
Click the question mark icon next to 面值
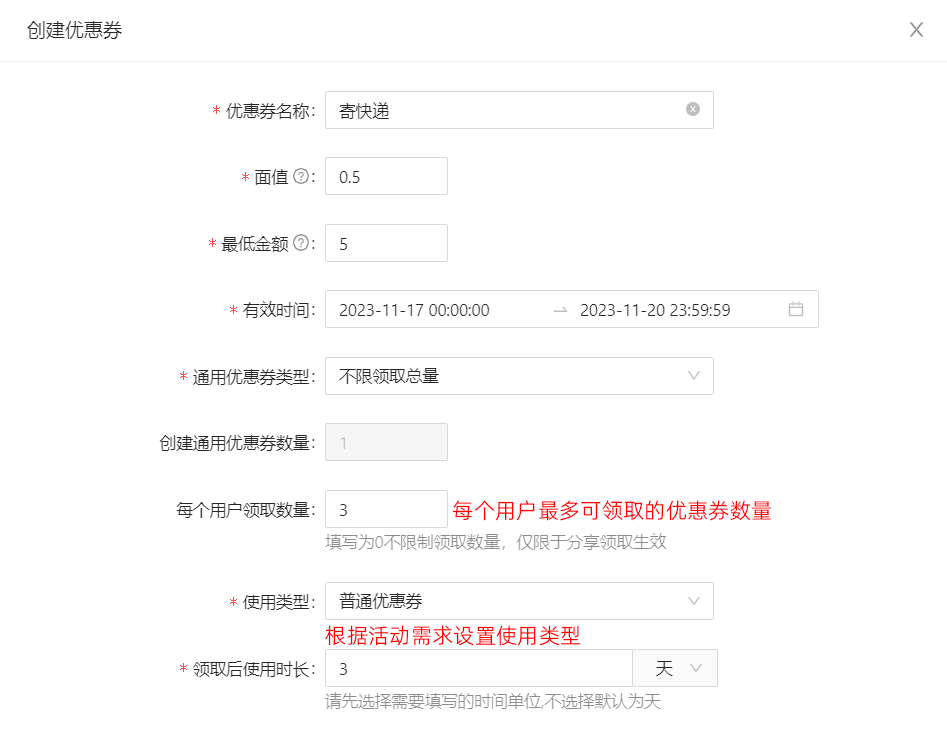click(x=301, y=176)
